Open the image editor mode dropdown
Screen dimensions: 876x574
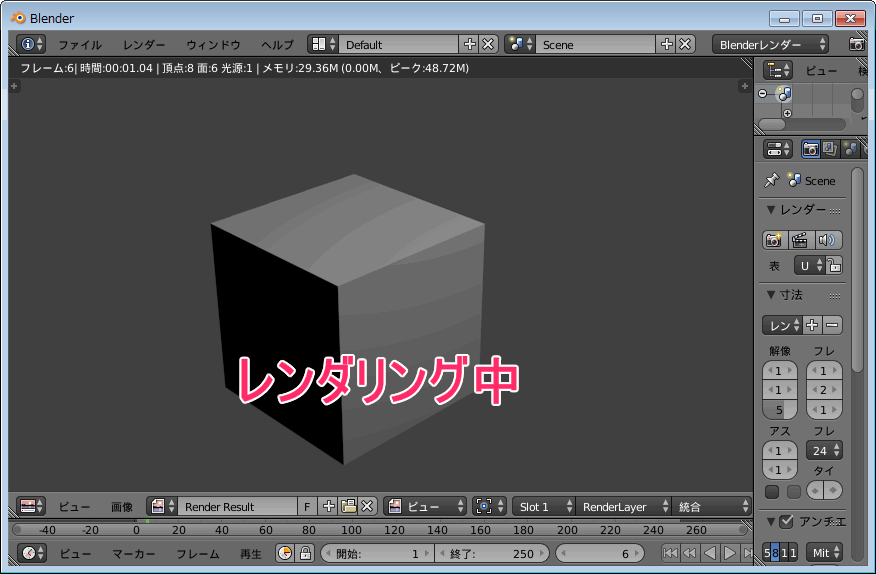pyautogui.click(x=425, y=506)
